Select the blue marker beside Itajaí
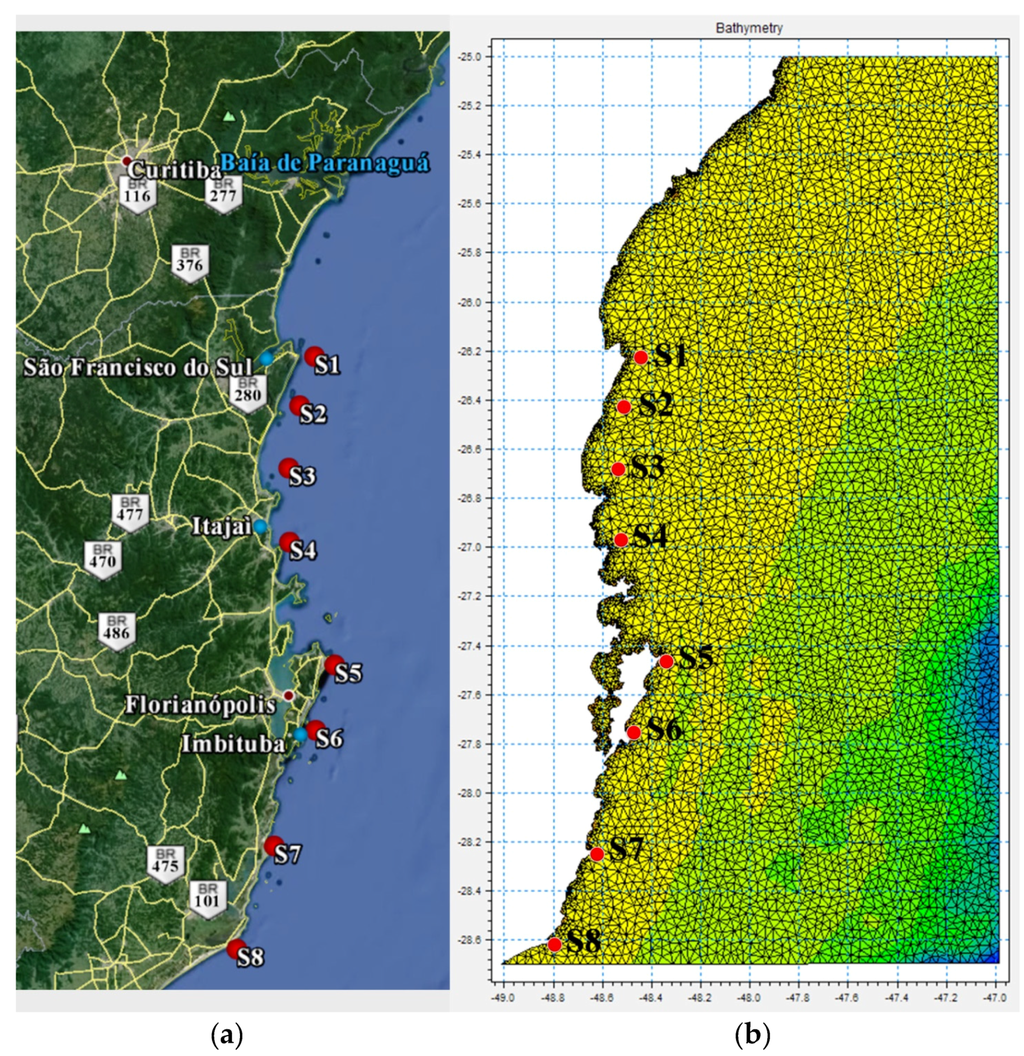1024x1056 pixels. click(260, 526)
